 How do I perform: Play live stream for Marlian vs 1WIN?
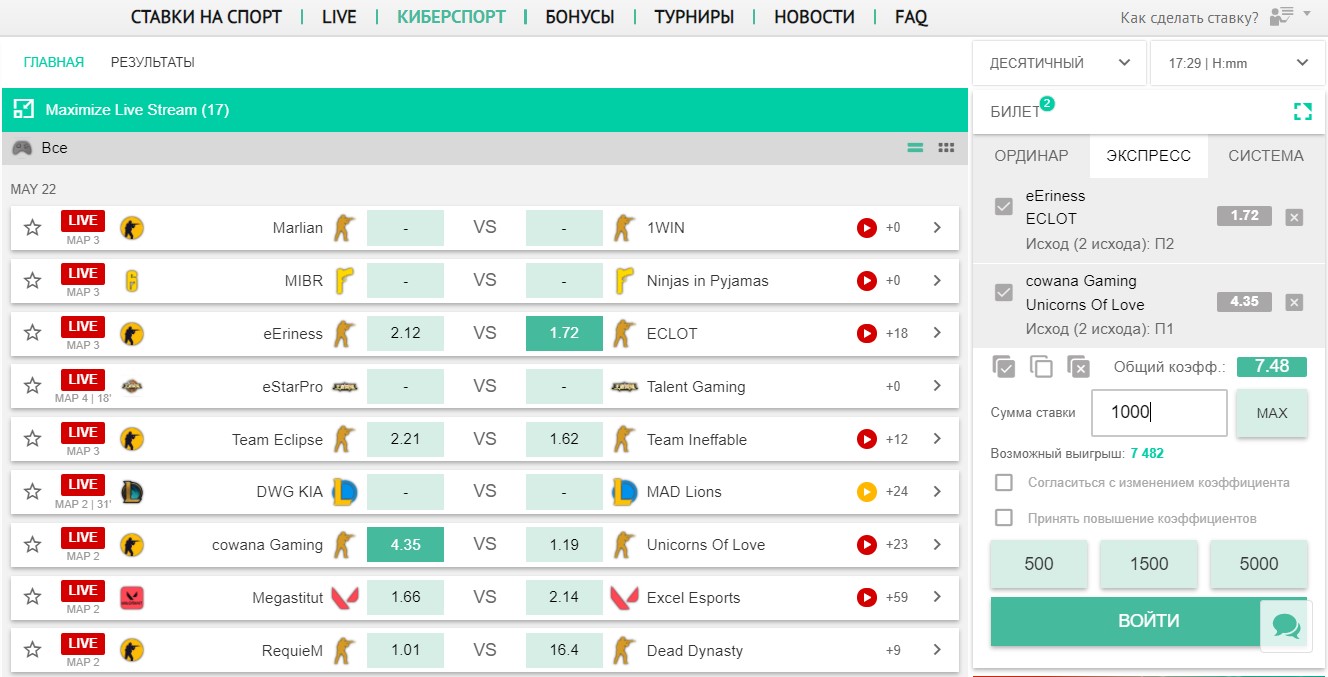coord(867,228)
